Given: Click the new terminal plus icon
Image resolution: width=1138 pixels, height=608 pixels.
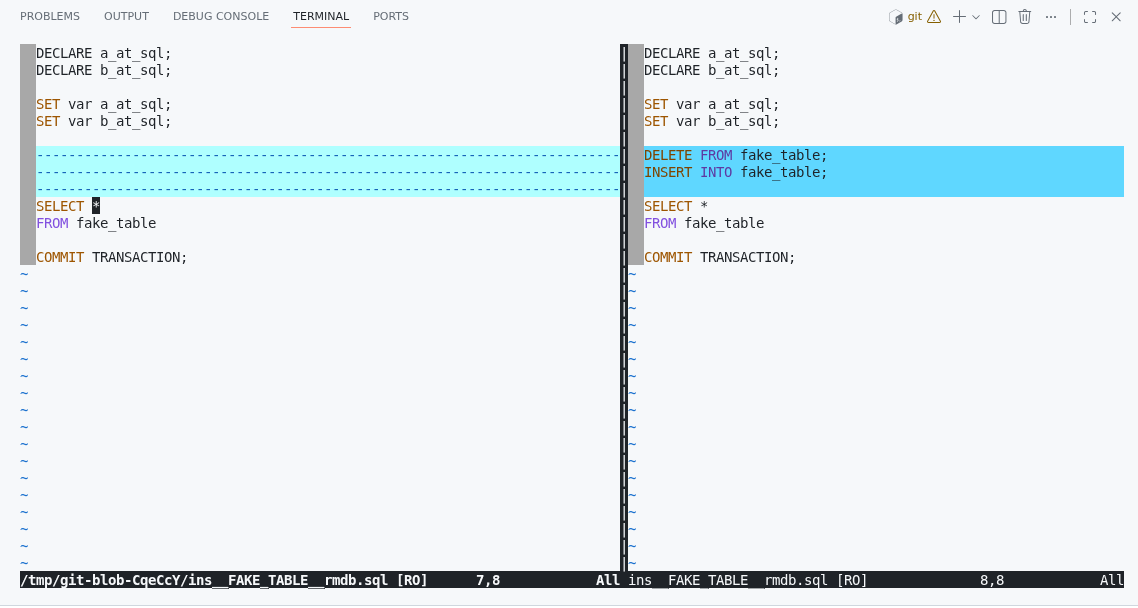Looking at the screenshot, I should point(959,17).
